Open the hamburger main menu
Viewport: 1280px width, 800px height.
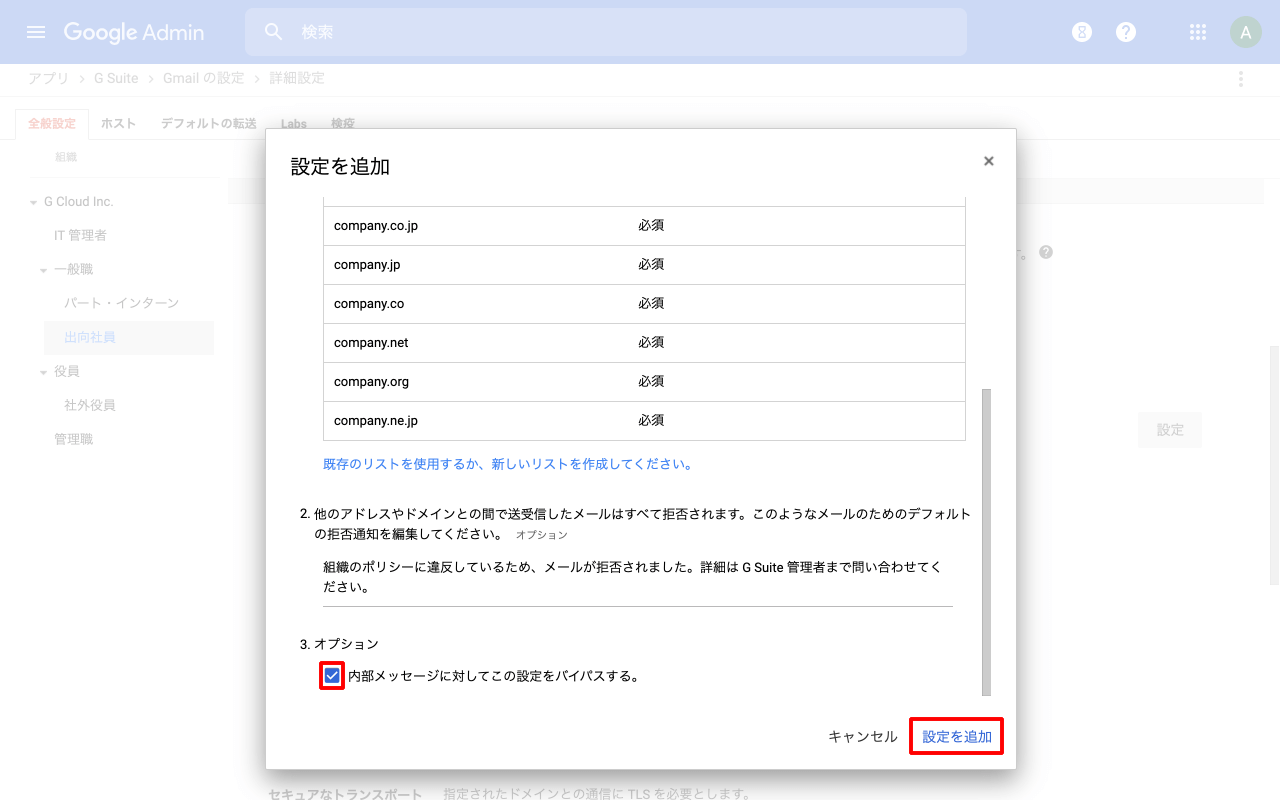click(36, 32)
